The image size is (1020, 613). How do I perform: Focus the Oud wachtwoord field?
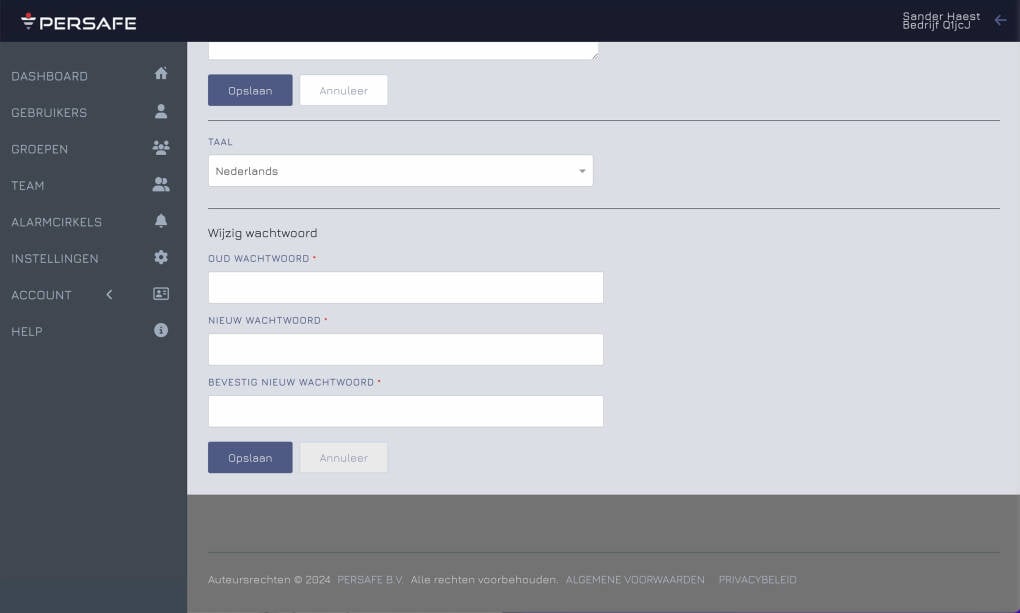405,287
